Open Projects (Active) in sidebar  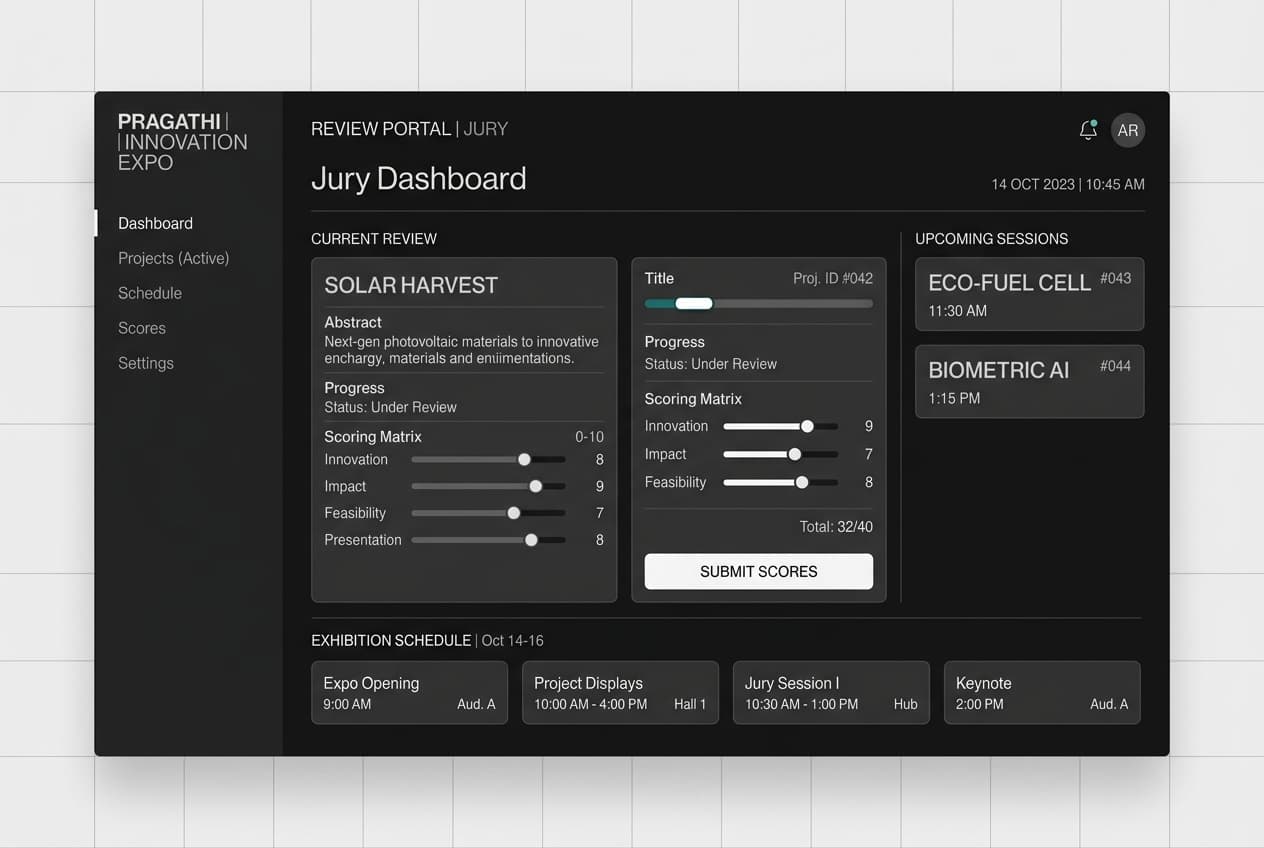[x=173, y=258]
